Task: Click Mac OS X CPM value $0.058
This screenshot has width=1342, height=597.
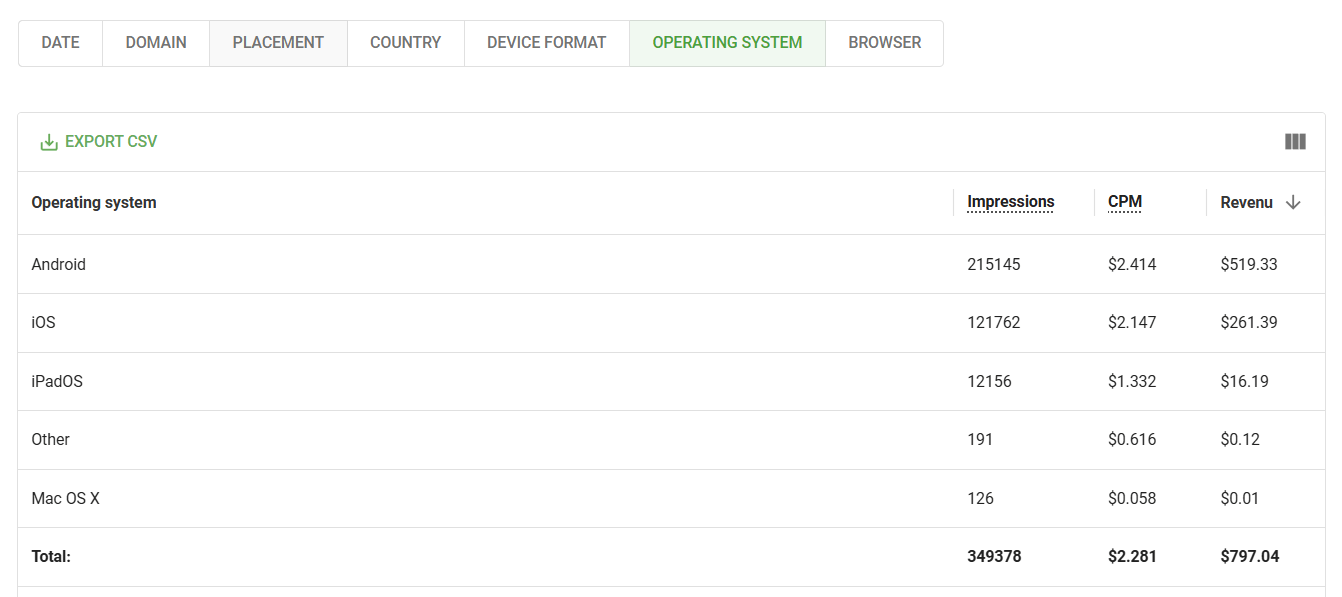Action: click(1133, 499)
